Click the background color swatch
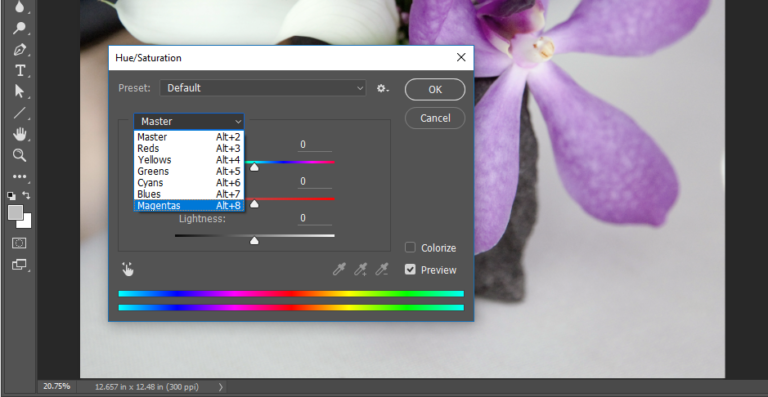The height and width of the screenshot is (397, 768). pos(26,223)
